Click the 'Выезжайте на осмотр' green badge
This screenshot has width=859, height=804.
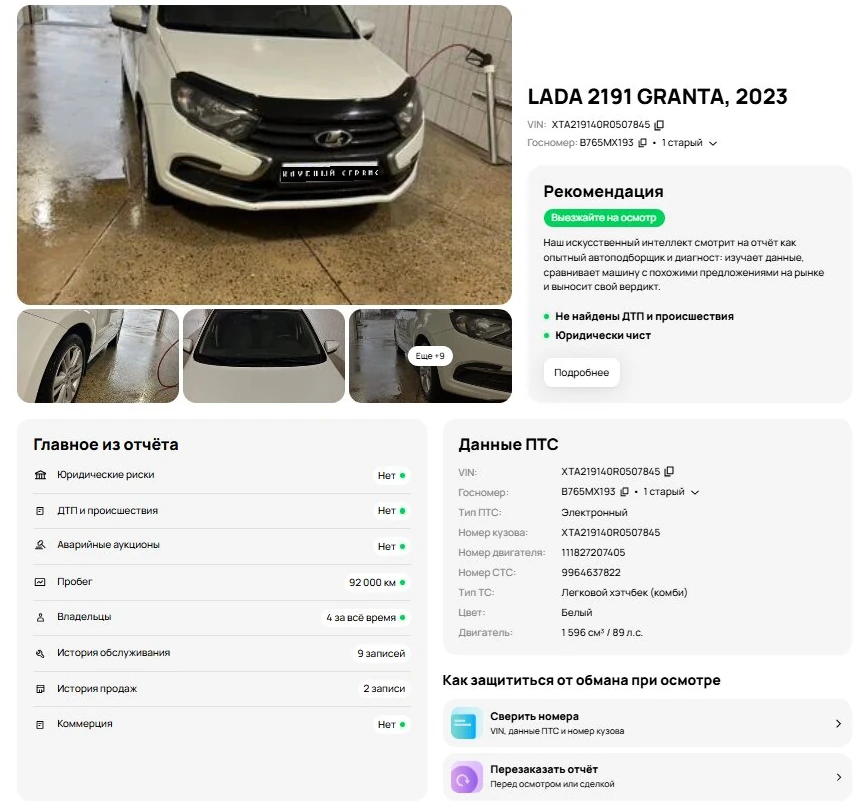(x=604, y=218)
